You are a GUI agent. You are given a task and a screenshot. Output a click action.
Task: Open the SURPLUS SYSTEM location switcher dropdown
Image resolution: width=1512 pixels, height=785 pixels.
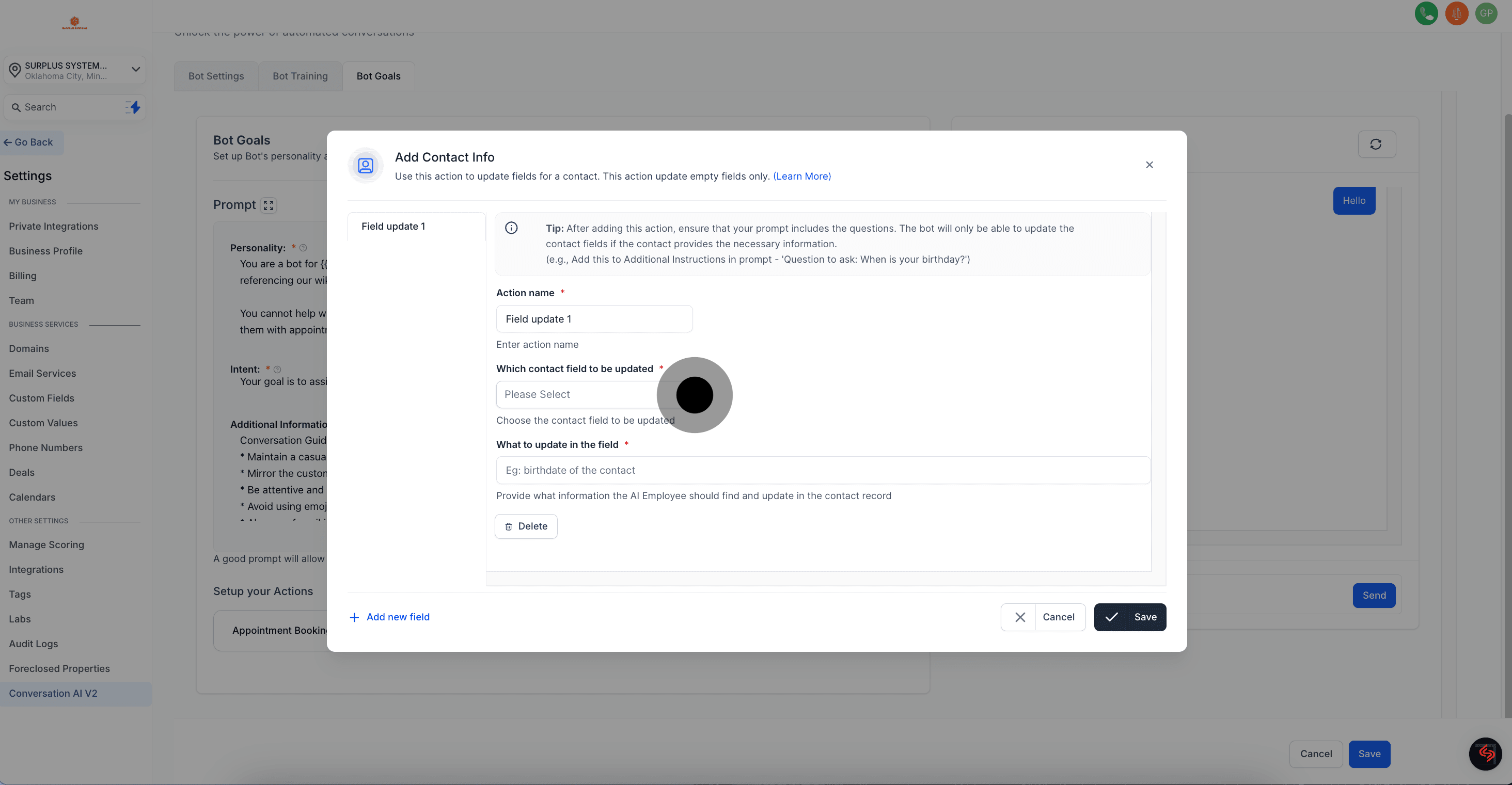74,70
